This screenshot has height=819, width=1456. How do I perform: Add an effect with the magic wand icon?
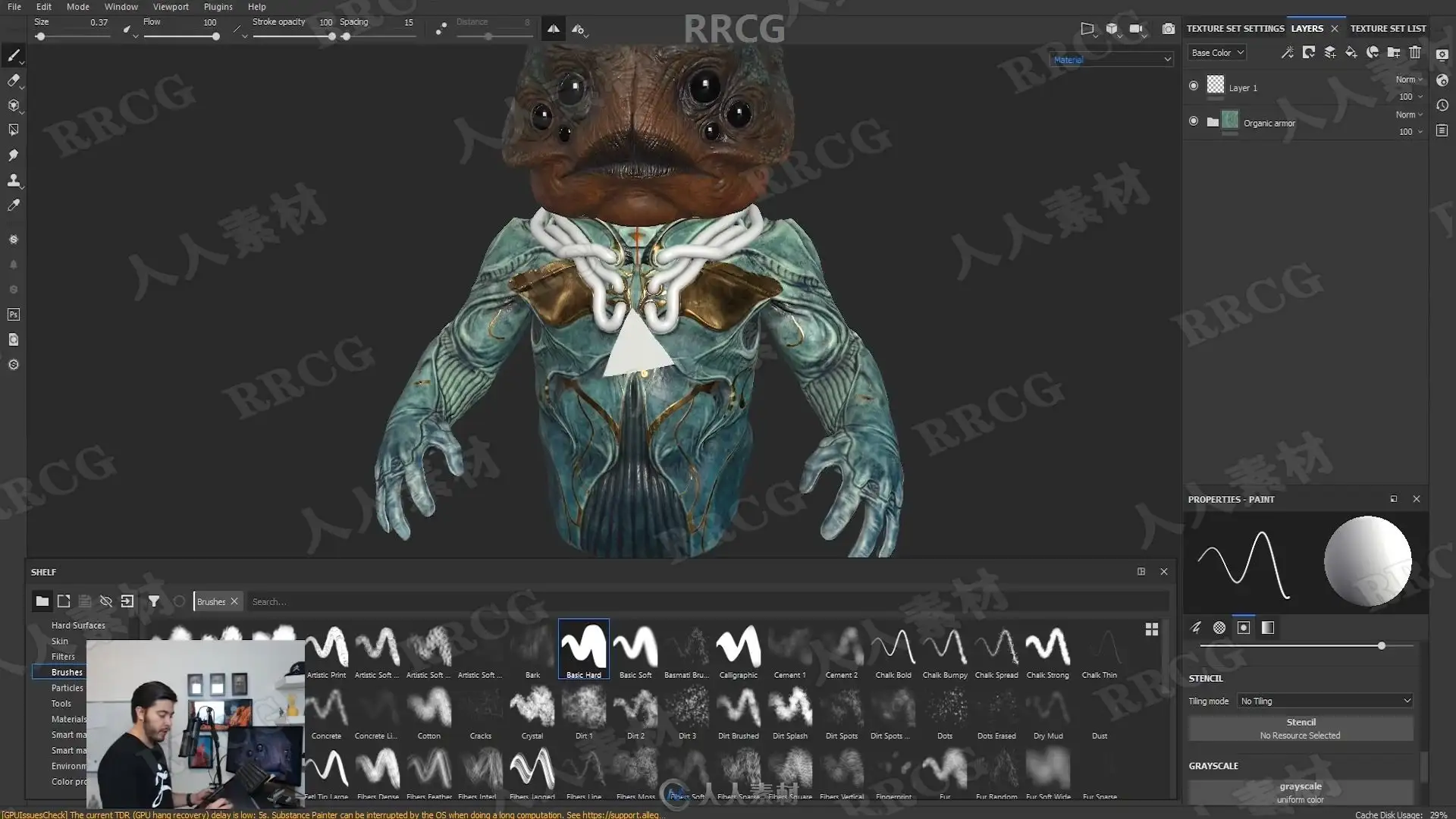click(x=1288, y=52)
